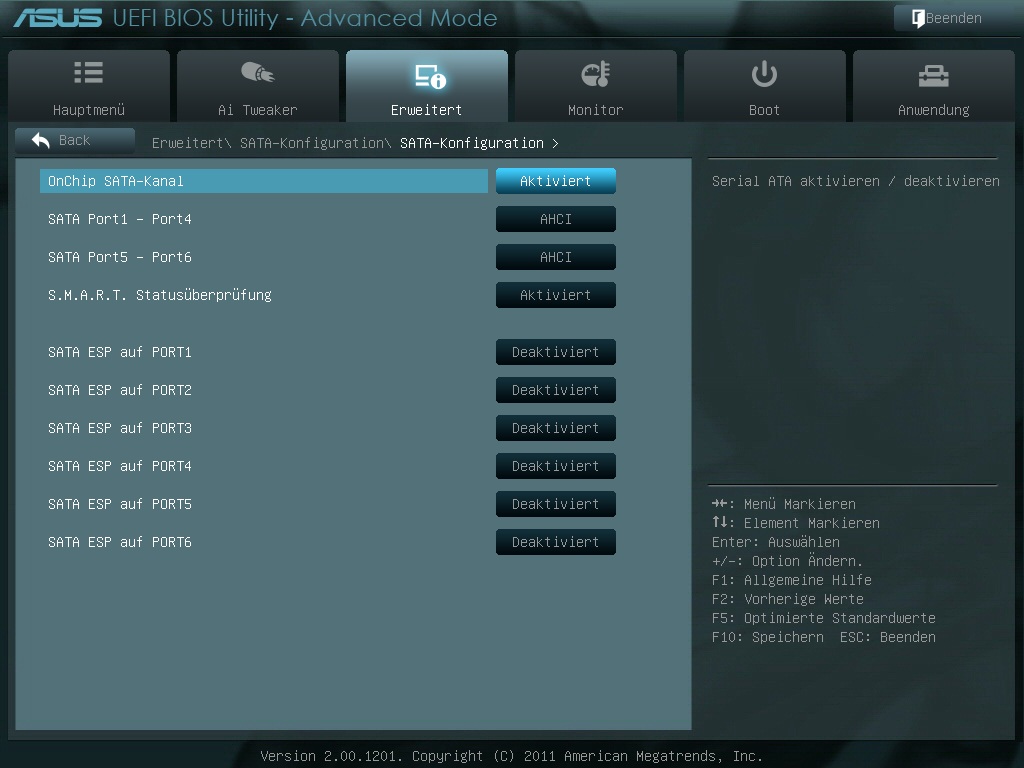
Task: Click the Back button label
Action: [x=74, y=140]
